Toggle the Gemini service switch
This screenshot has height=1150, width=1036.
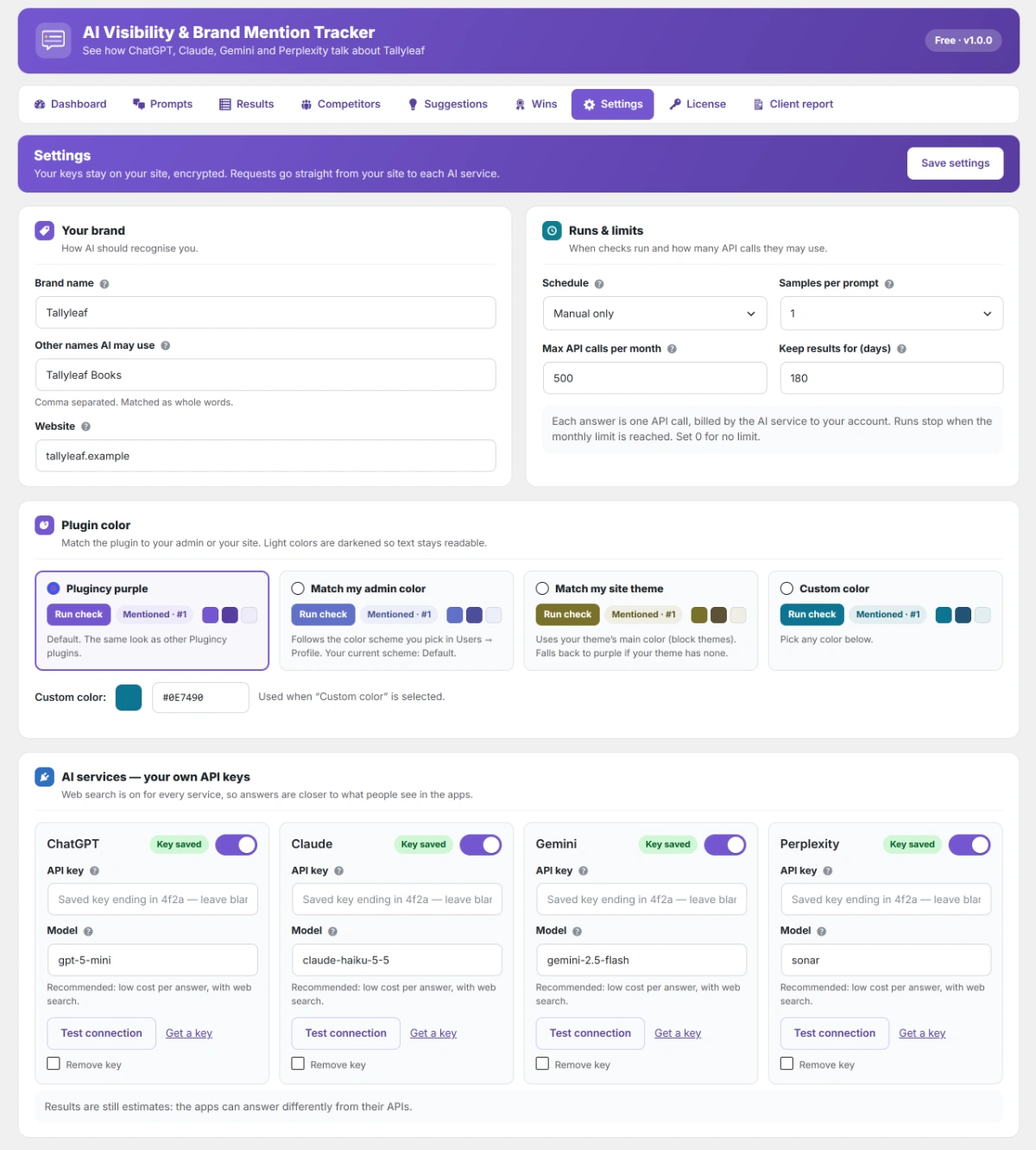coord(725,844)
